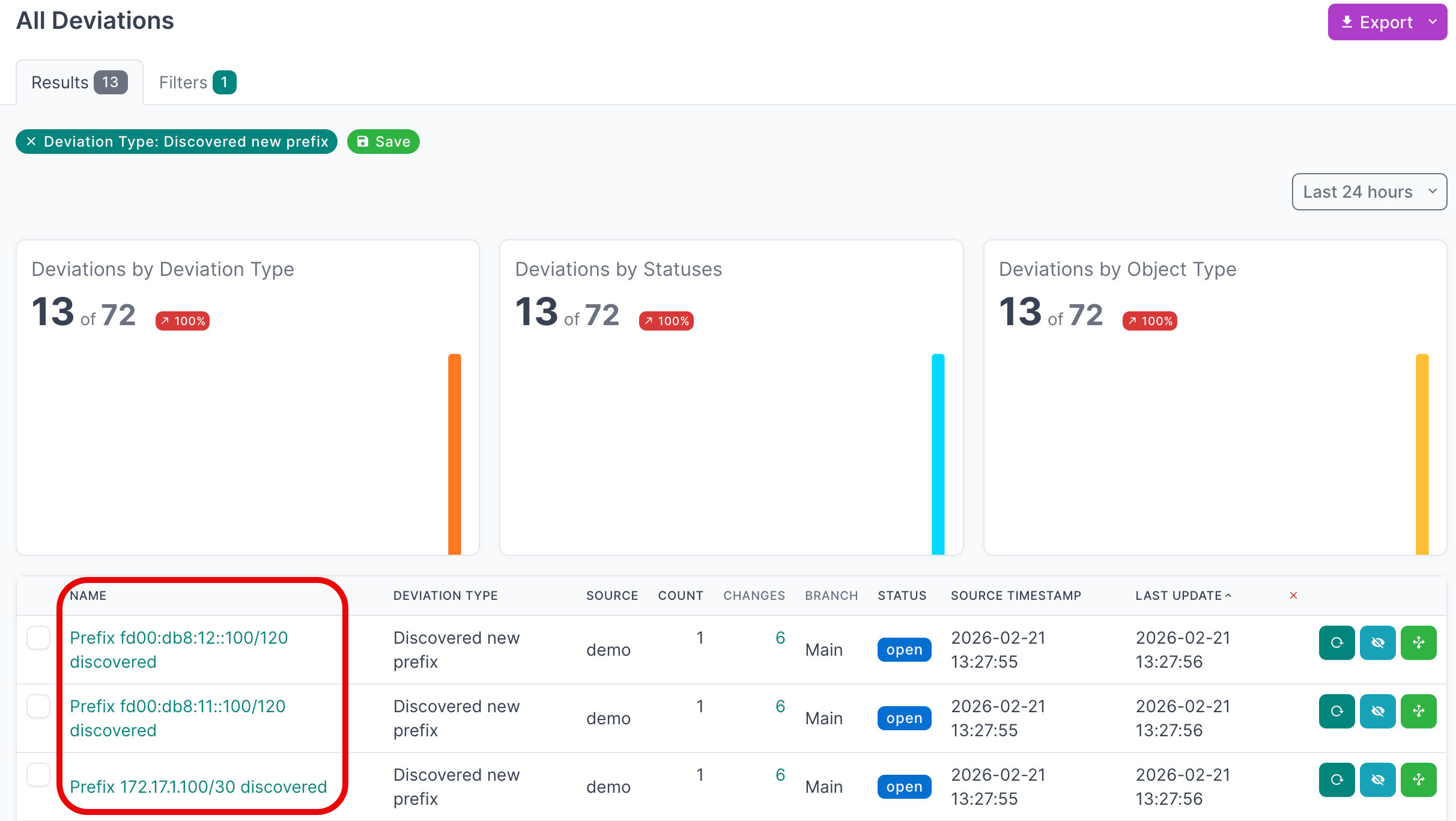Open Prefix 172.17.1.100/30 discovered link

pyautogui.click(x=198, y=787)
